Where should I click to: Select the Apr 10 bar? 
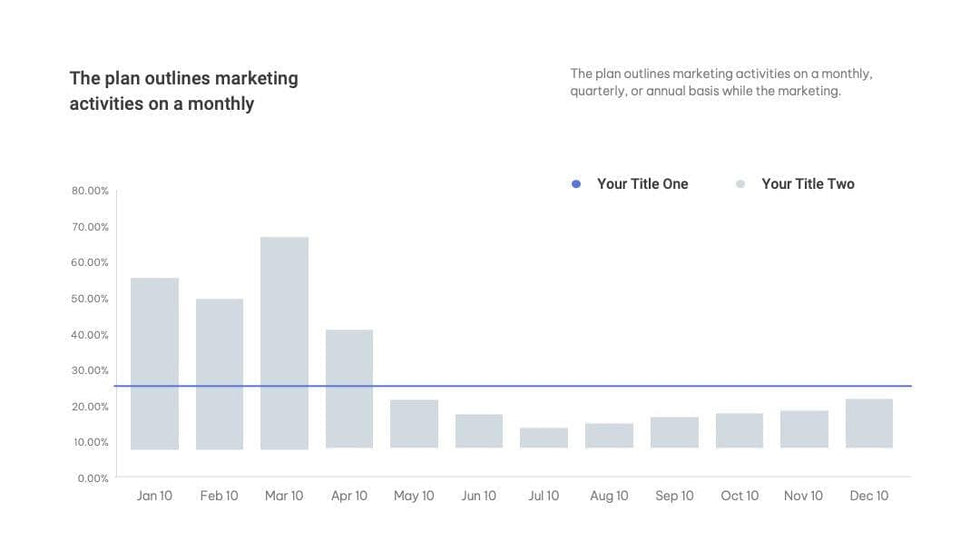[x=349, y=388]
